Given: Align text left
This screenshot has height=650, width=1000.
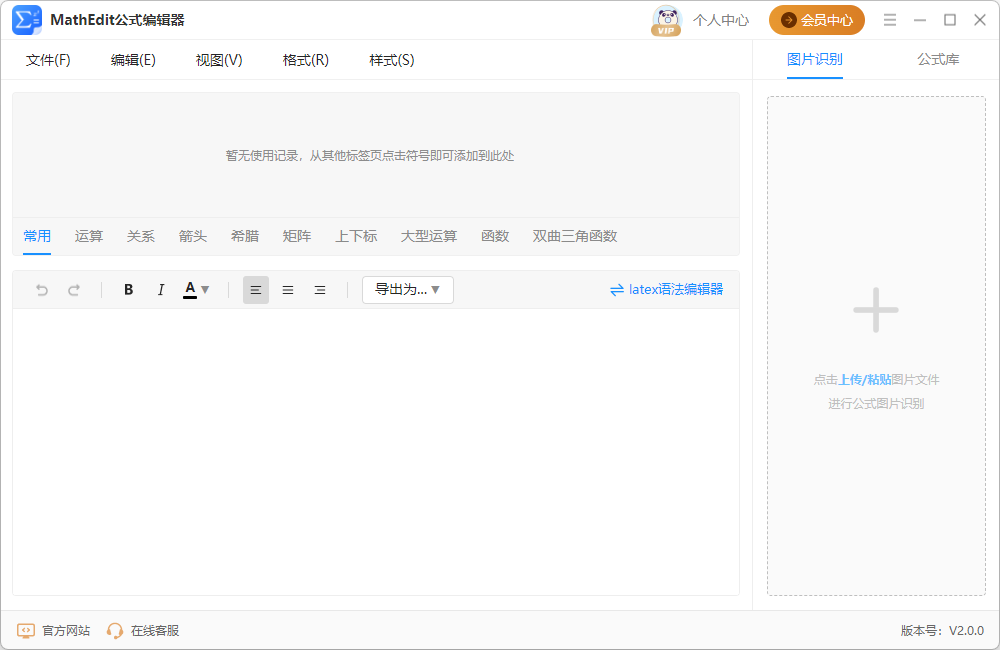Looking at the screenshot, I should click(x=256, y=290).
